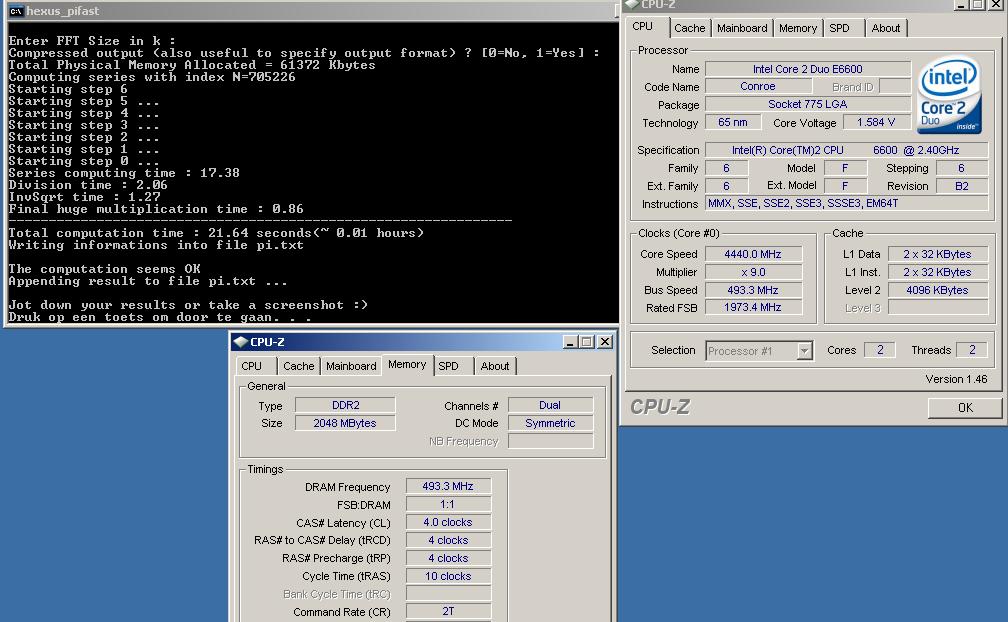
Task: Click the Channels # value Dual
Action: (x=550, y=405)
